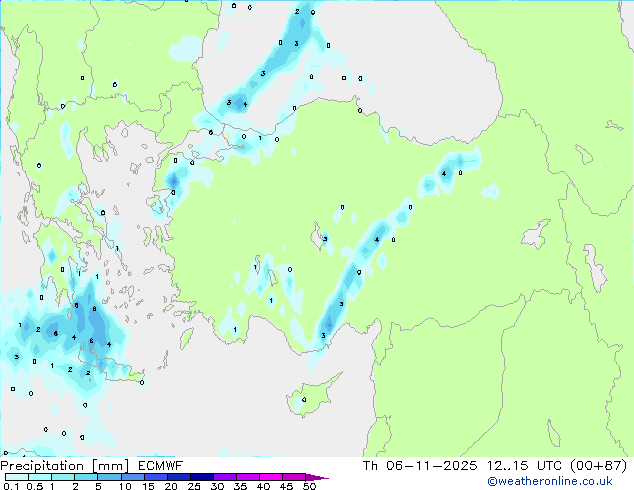Click the 30 to 35 mm purple swatch
This screenshot has height=490, width=634.
pyautogui.click(x=224, y=477)
